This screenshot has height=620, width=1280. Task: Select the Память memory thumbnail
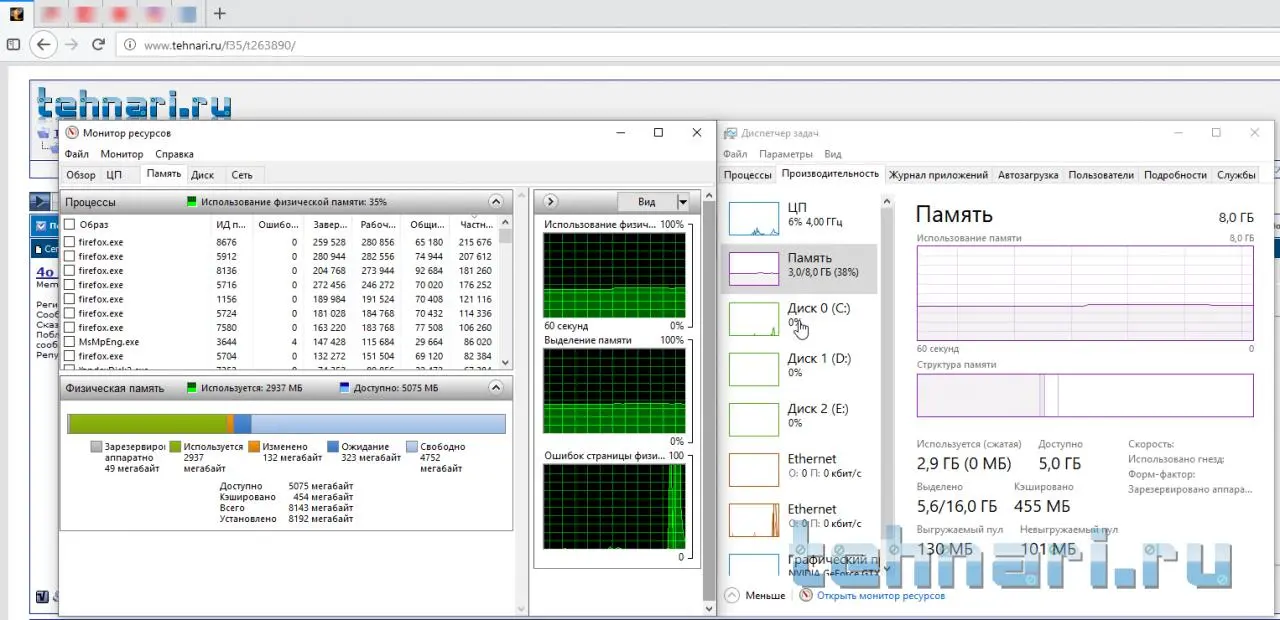[754, 268]
